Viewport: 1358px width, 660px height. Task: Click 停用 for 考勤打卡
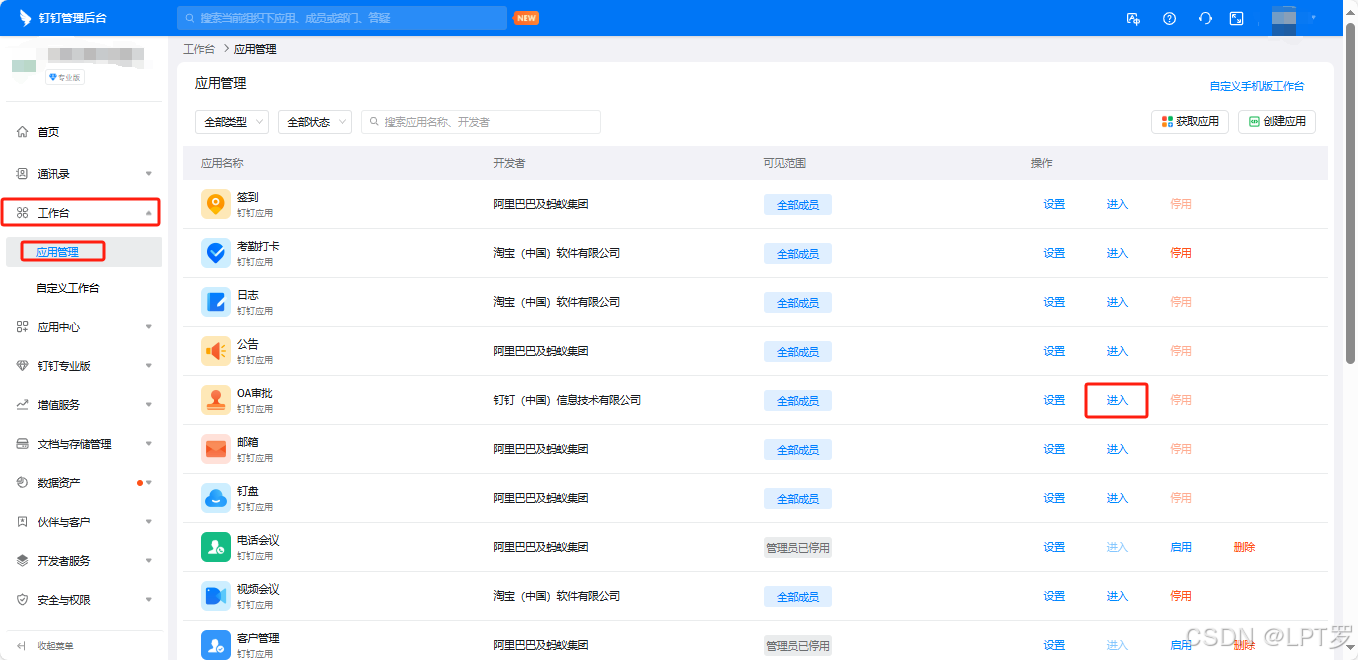point(1181,253)
